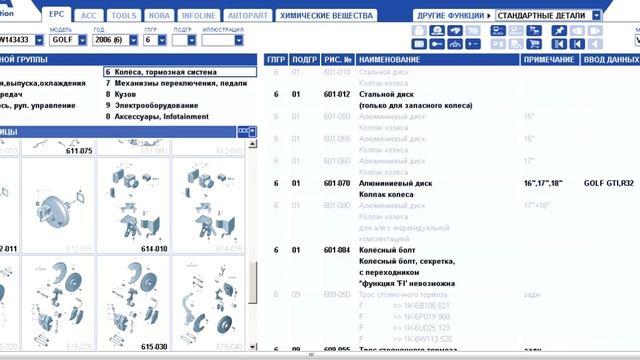
Task: Click the arrow-and-dash icon in the bottom row
Action: pos(473,44)
